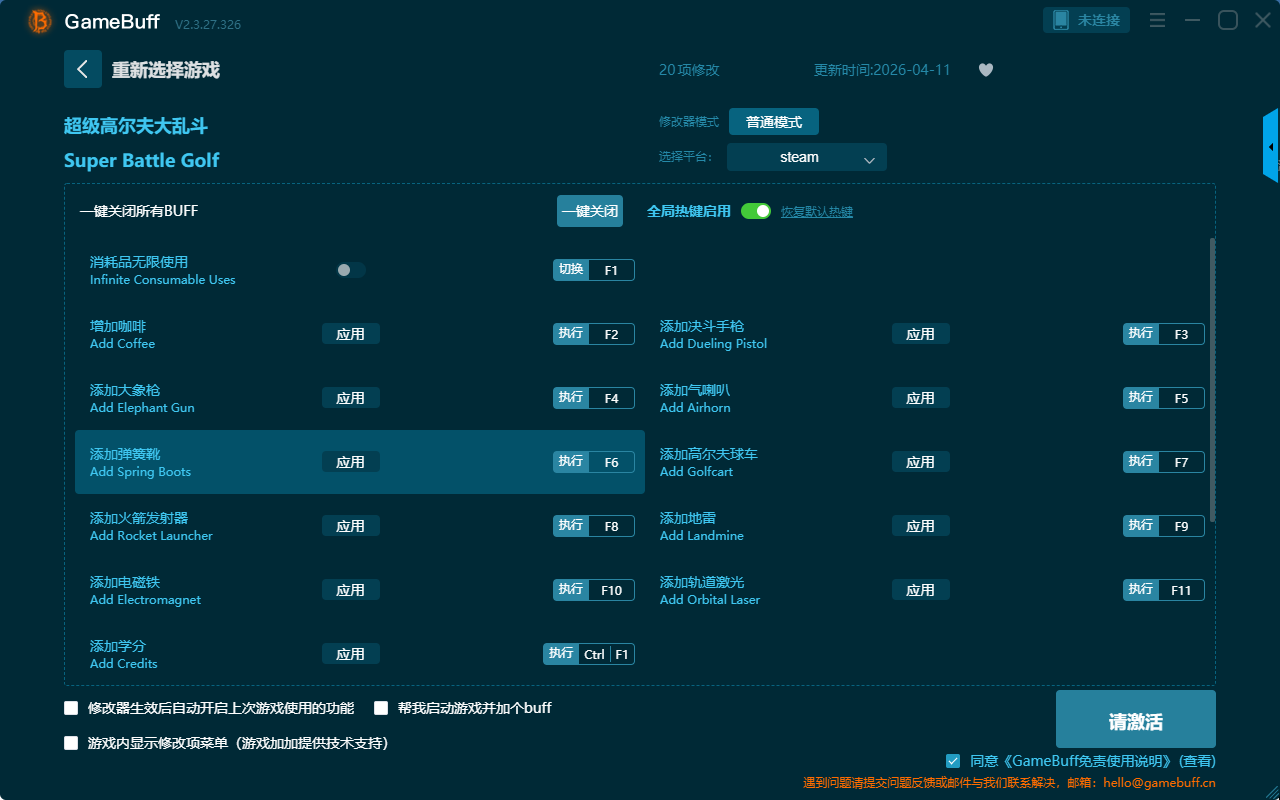Screen dimensions: 1280x800
Task: Switch the trainer mode via 普通模式 button
Action: point(773,122)
